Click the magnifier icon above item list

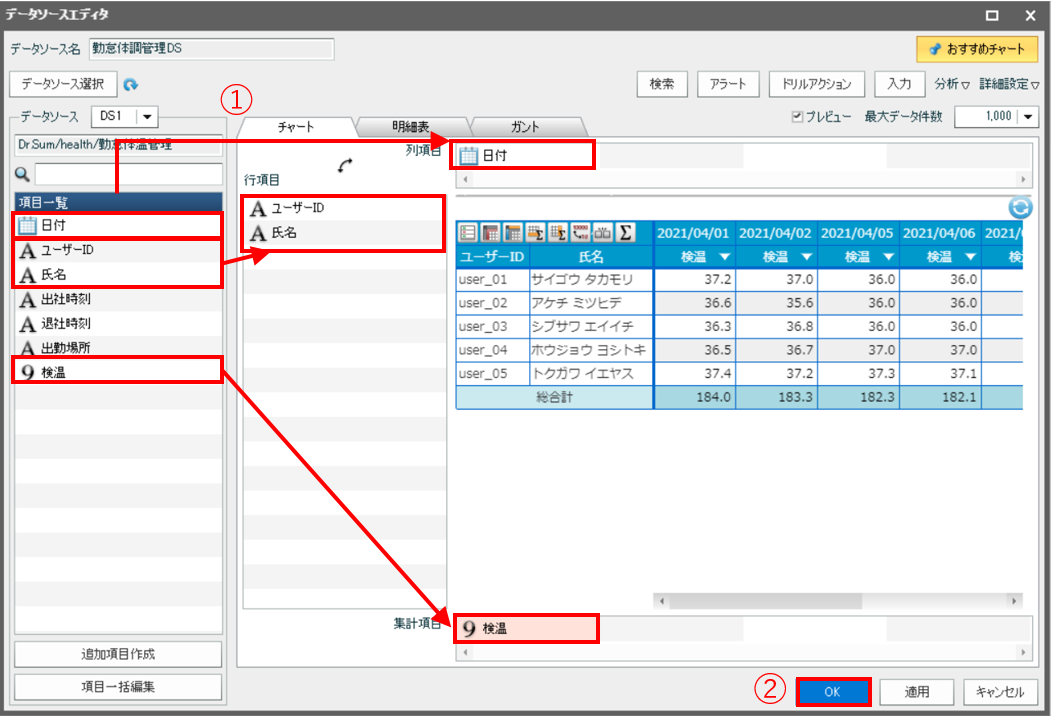[23, 174]
